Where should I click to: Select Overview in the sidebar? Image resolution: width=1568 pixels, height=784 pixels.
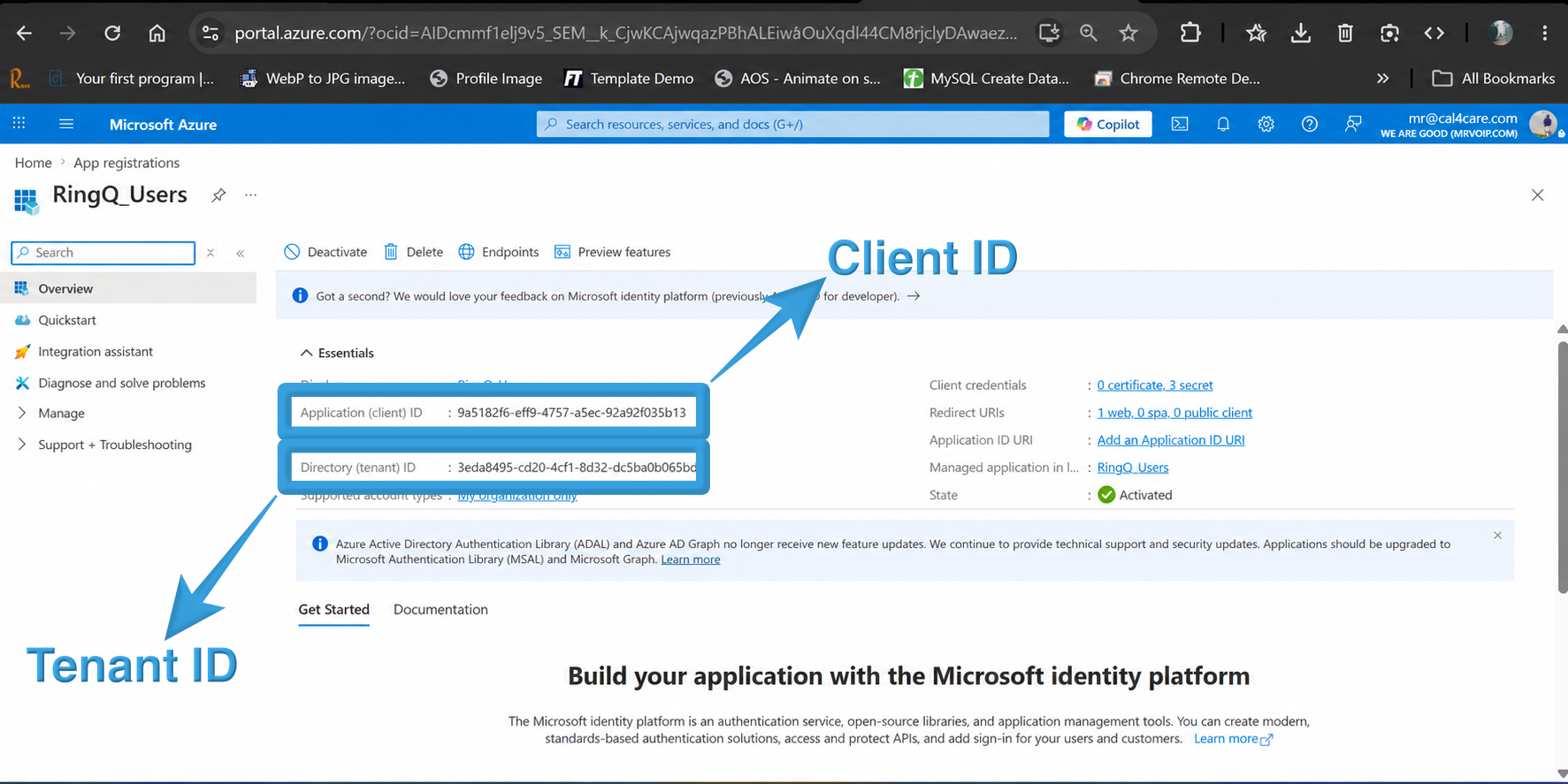click(x=129, y=288)
